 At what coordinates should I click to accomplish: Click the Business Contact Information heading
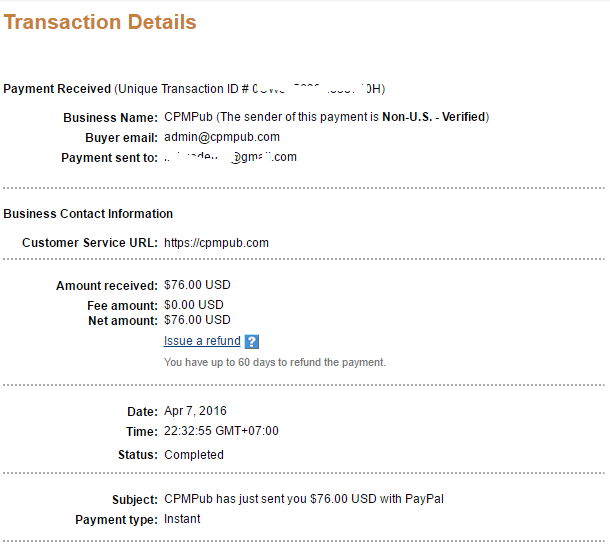(88, 214)
